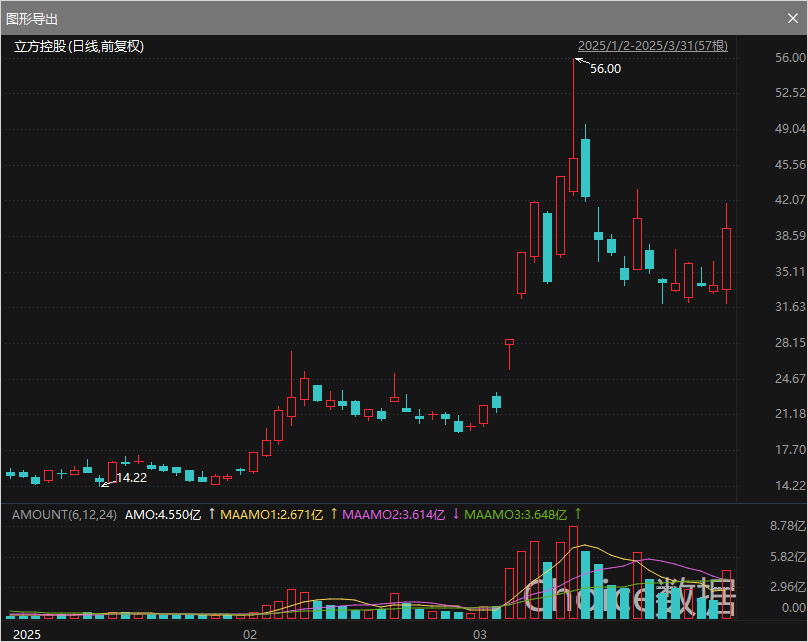Click the 14.22 low price label
Image resolution: width=808 pixels, height=642 pixels.
tap(131, 478)
